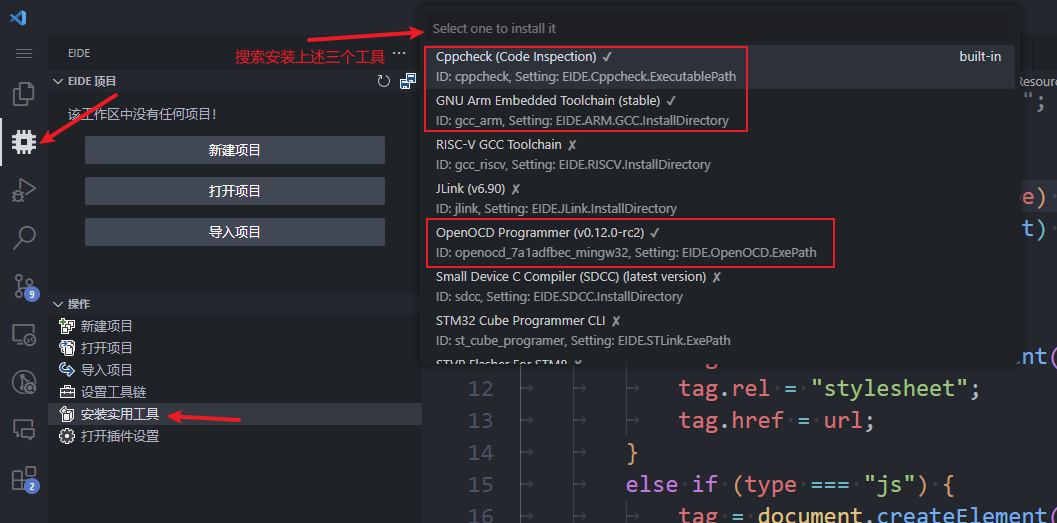1057x523 pixels.
Task: Click the large 导入项目 button
Action: [235, 232]
